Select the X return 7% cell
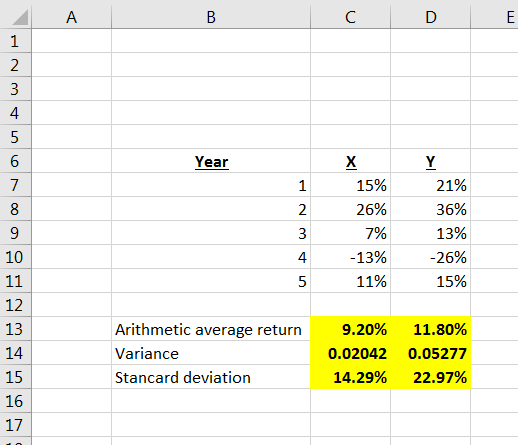 click(x=350, y=233)
